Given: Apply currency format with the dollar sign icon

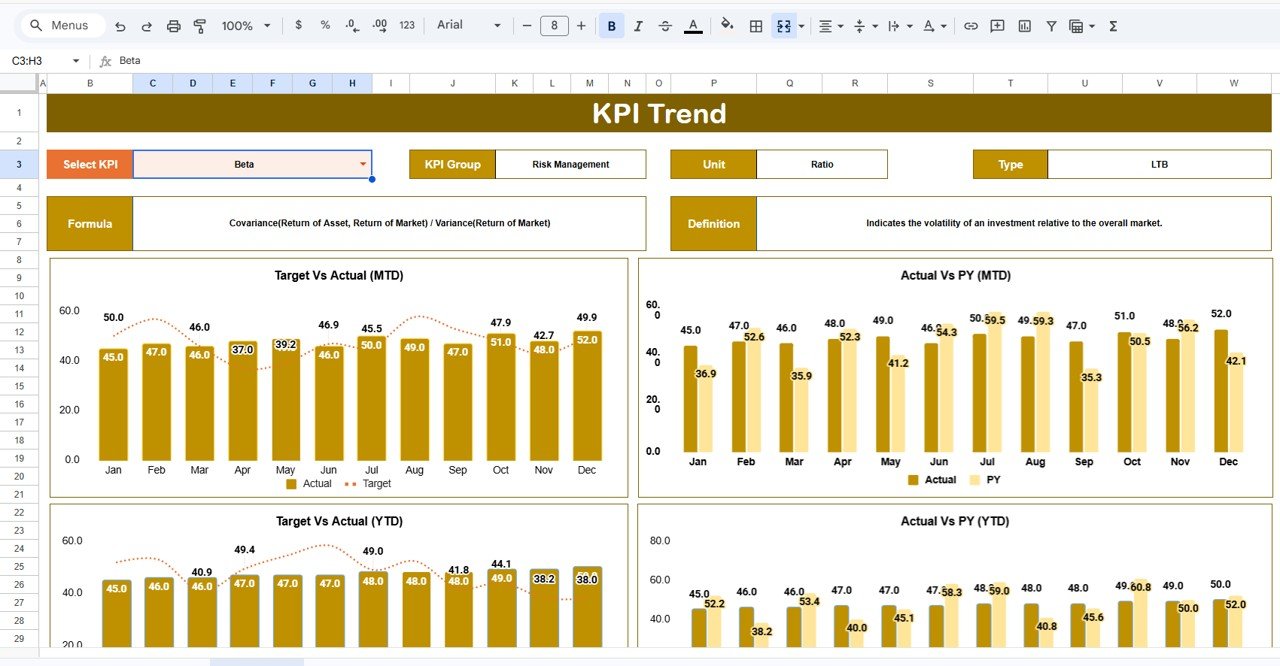Looking at the screenshot, I should [x=298, y=25].
